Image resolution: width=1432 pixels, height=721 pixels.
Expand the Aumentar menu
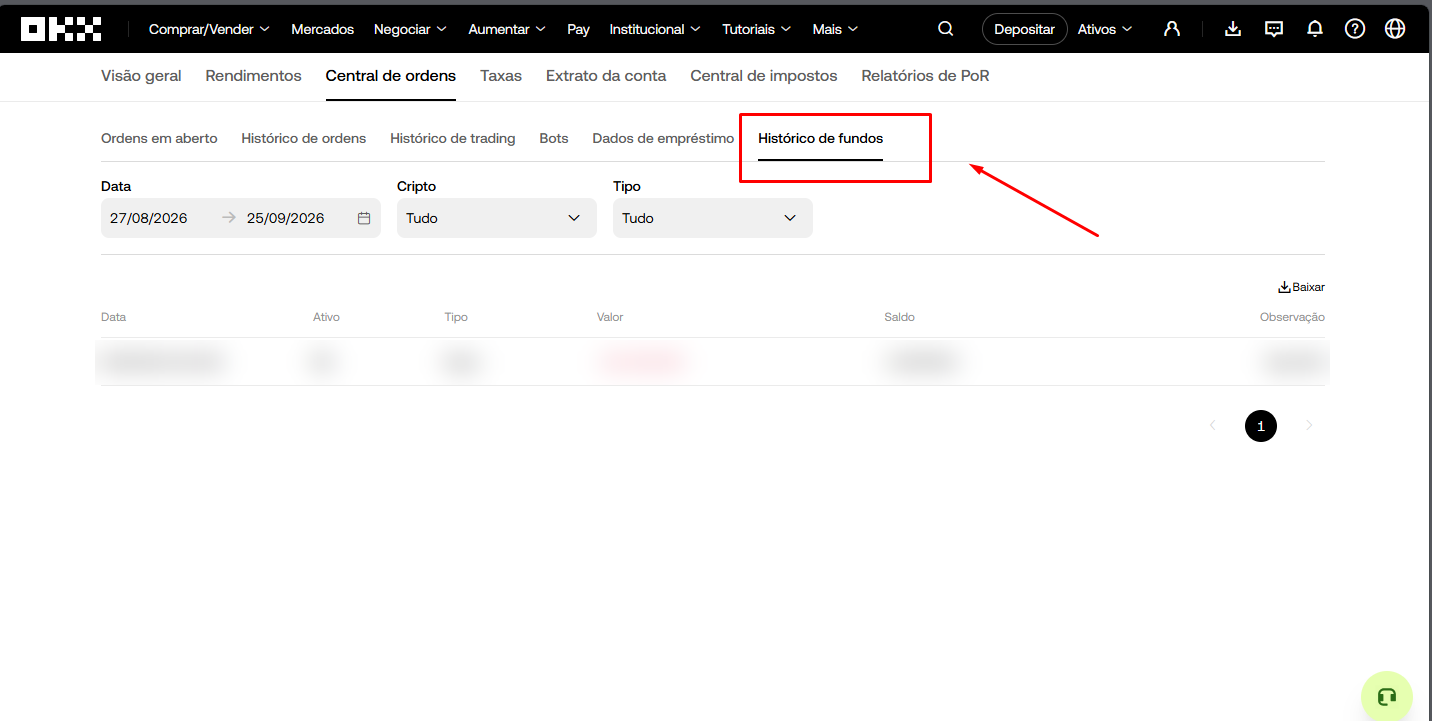click(507, 29)
